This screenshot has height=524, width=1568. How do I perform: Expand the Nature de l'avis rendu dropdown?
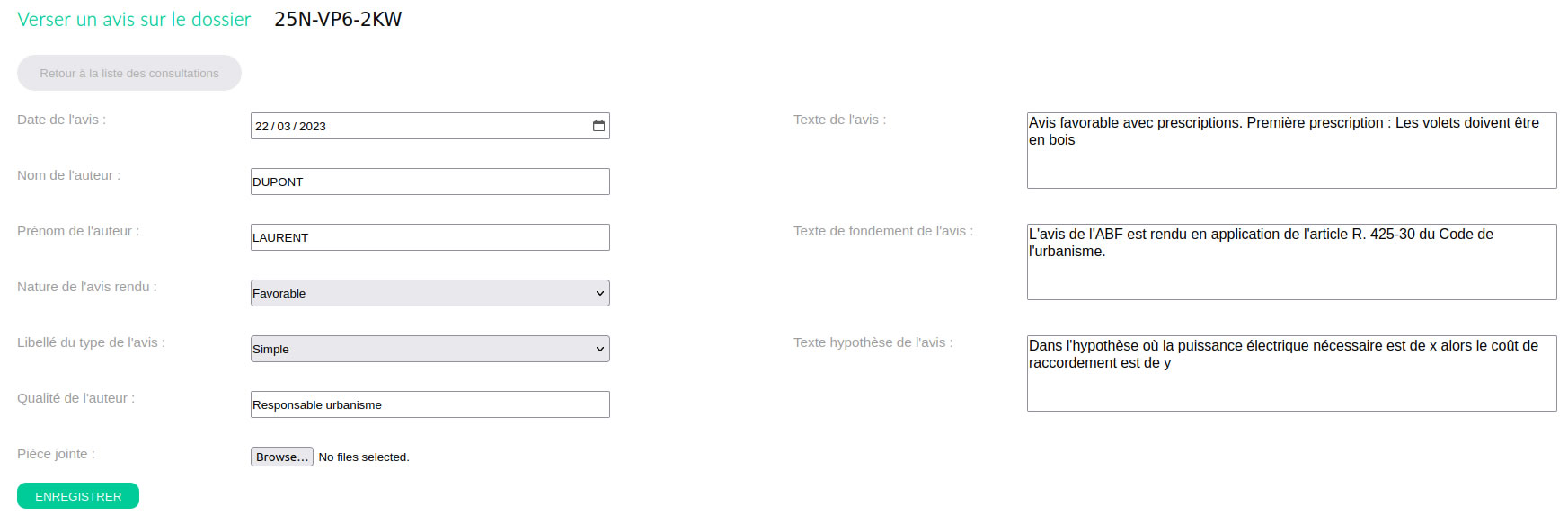click(430, 293)
